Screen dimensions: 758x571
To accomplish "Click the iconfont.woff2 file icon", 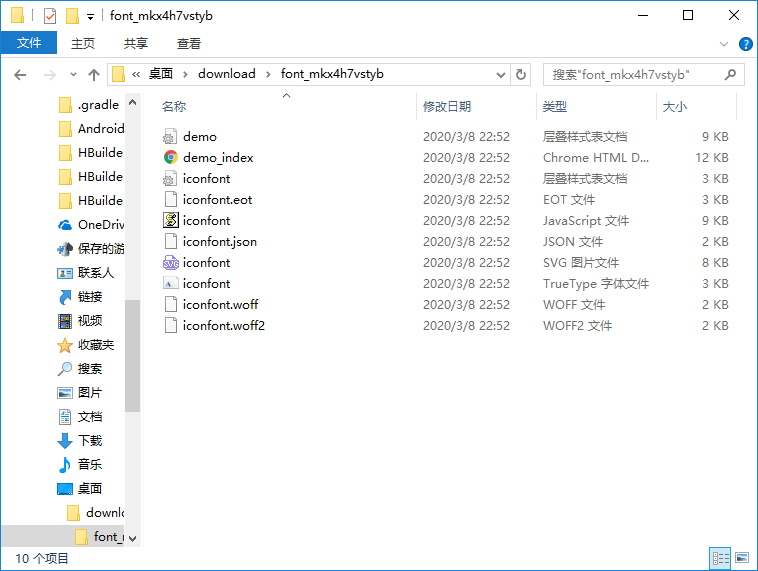I will coord(170,325).
